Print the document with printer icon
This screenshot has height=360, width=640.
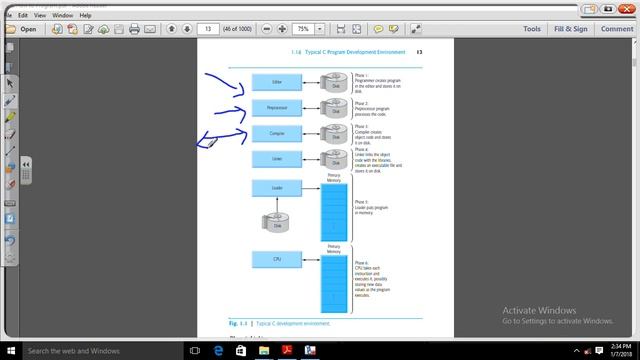pyautogui.click(x=134, y=29)
